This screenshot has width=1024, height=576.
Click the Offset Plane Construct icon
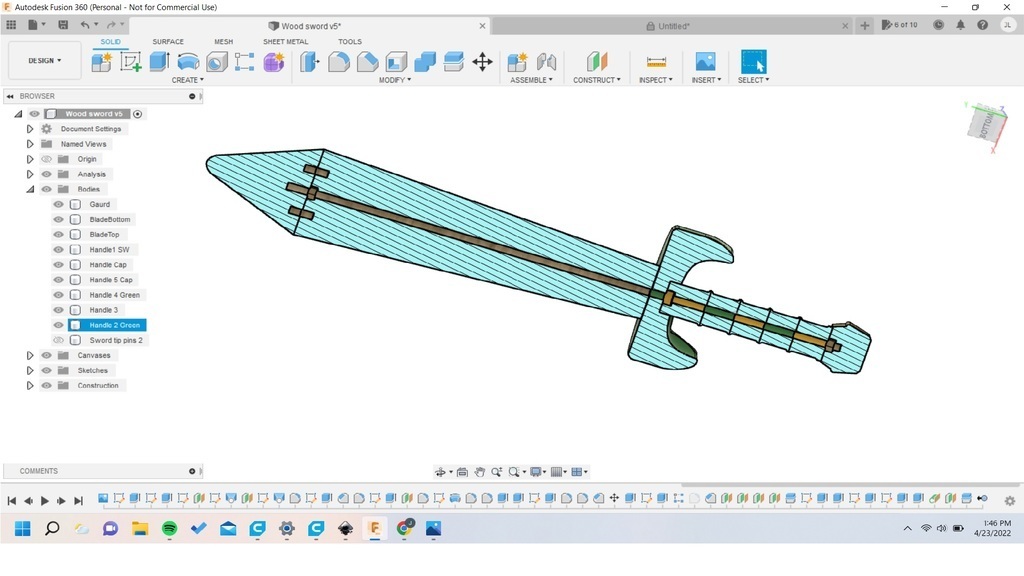tap(597, 62)
